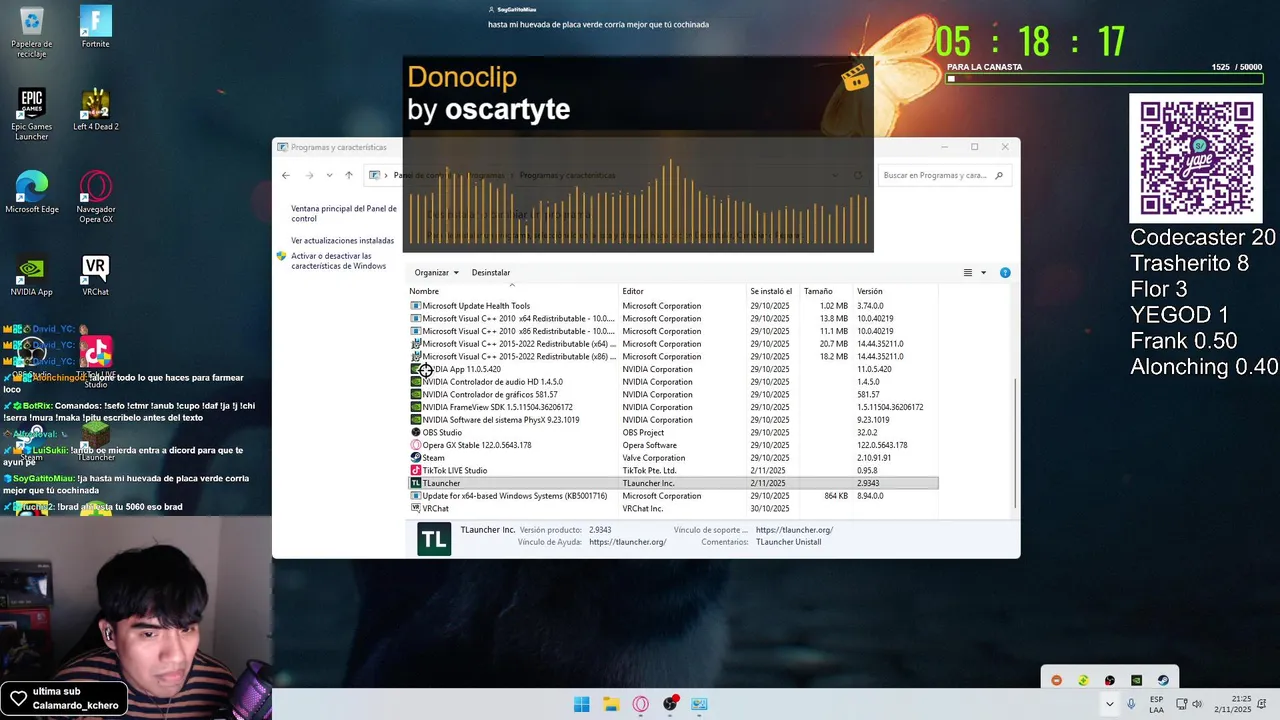Open the Papelera de reciclaje desktop icon
Viewport: 1280px width, 720px height.
pyautogui.click(x=31, y=32)
